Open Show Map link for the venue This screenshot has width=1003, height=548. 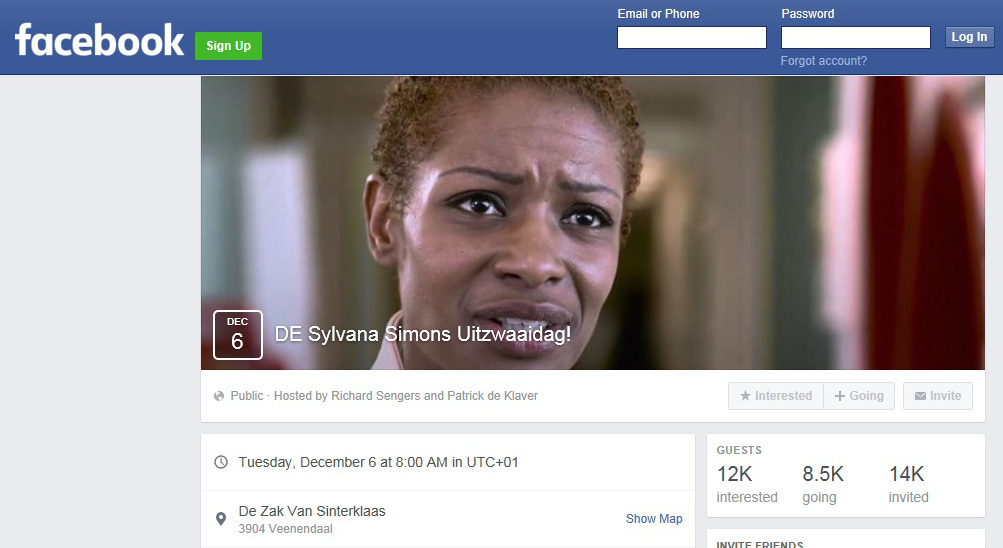tap(654, 519)
